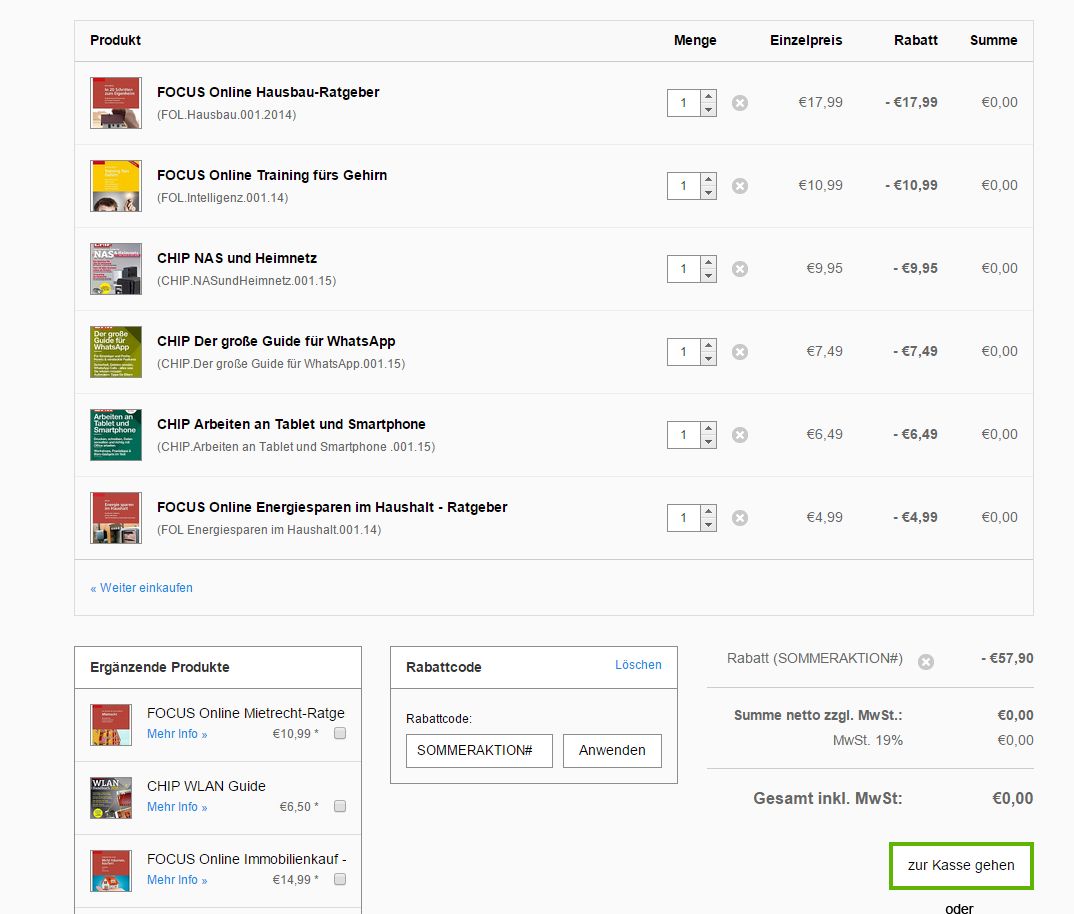The height and width of the screenshot is (914, 1074).
Task: Decrease quantity of Hausbau-Ratgeber
Action: 708,110
